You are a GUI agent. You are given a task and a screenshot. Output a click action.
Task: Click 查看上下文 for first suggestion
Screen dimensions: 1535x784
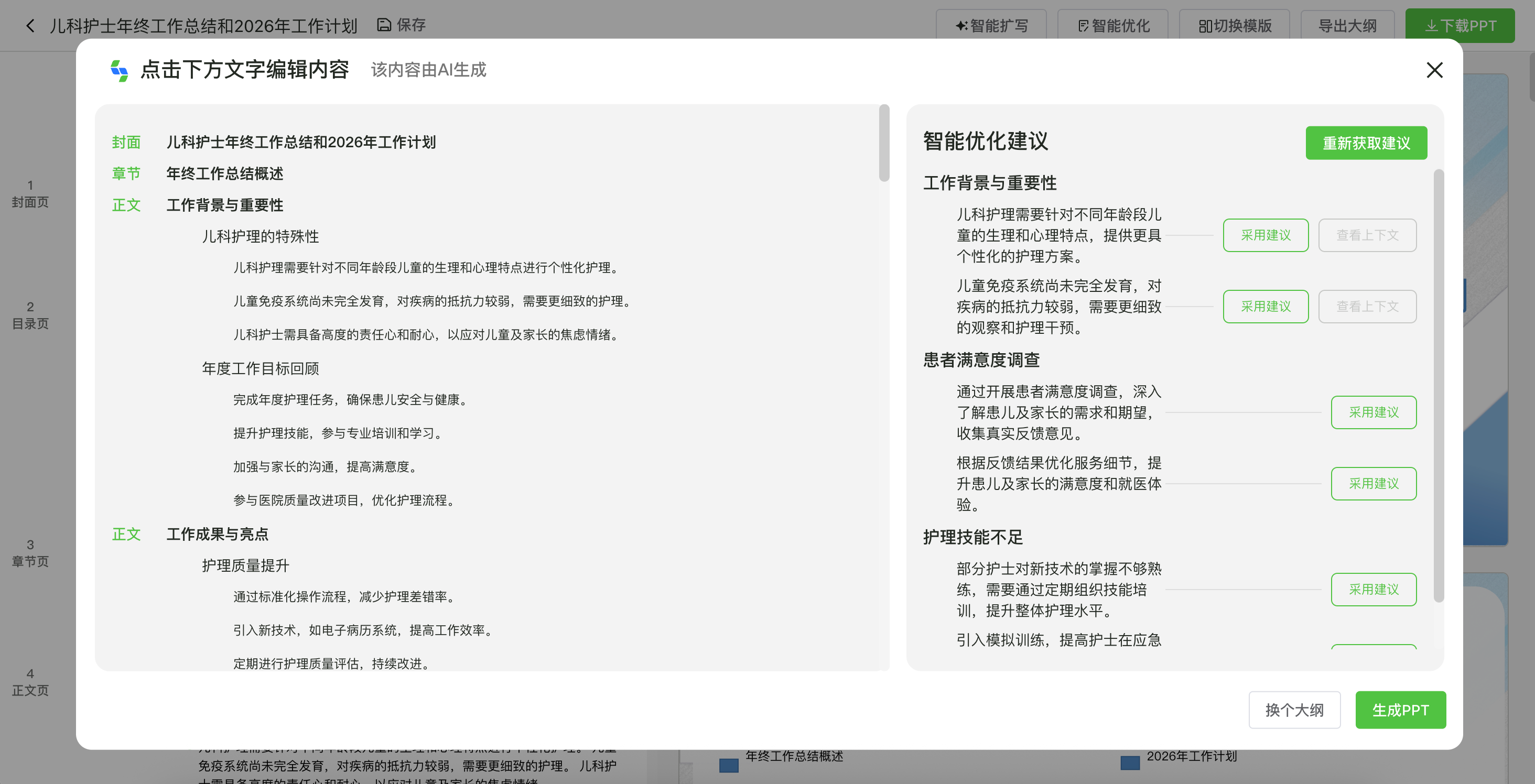(x=1367, y=235)
